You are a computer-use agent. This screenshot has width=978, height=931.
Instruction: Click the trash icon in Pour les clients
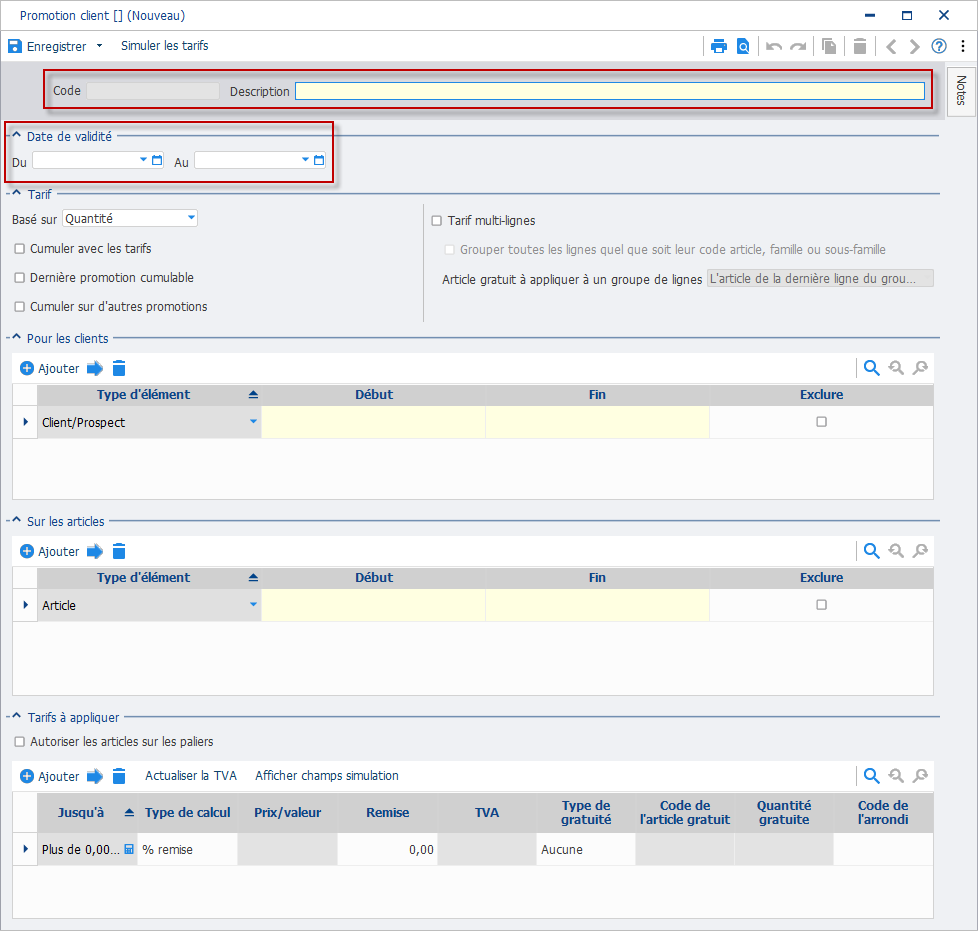coord(119,369)
